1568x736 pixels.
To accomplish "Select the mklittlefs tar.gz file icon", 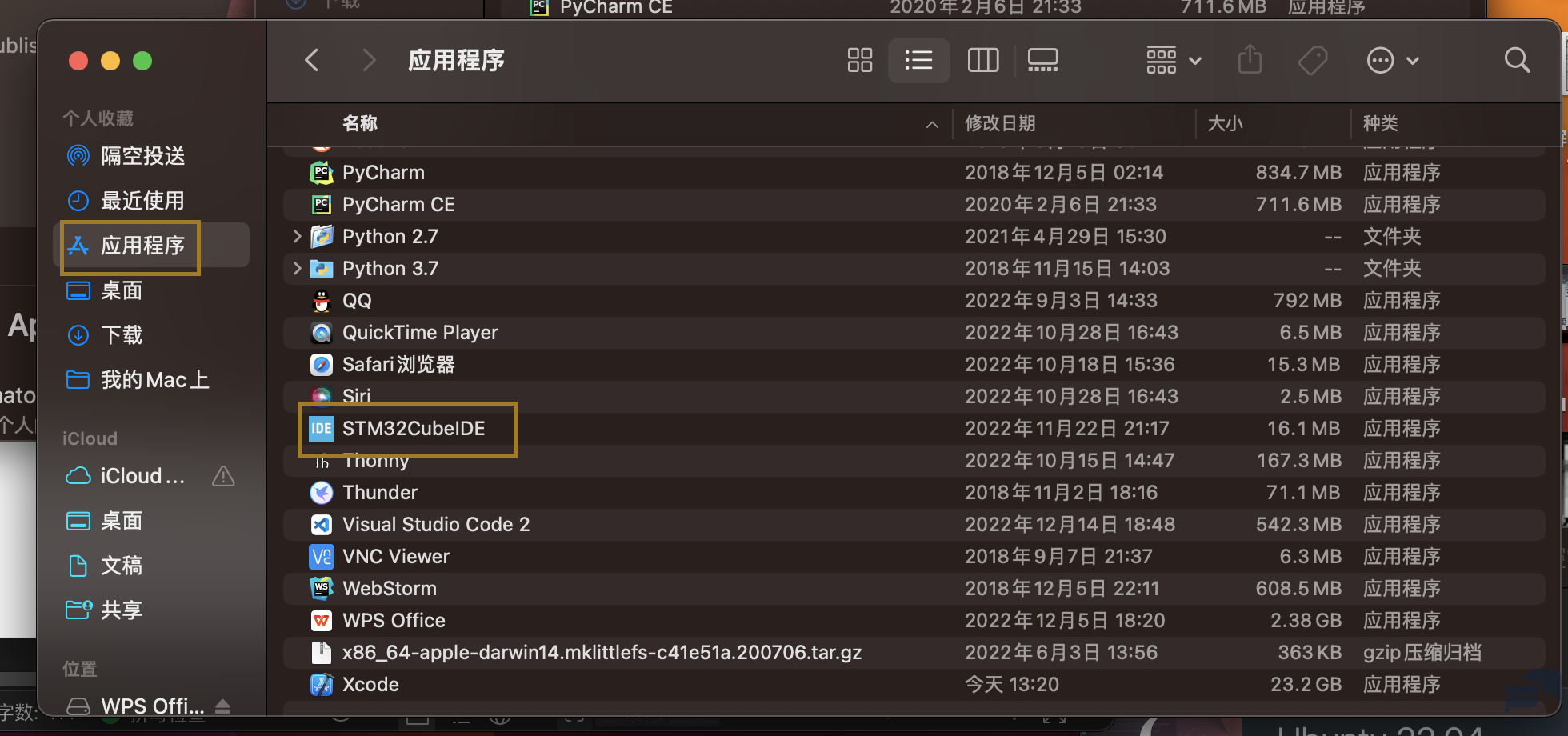I will click(322, 652).
